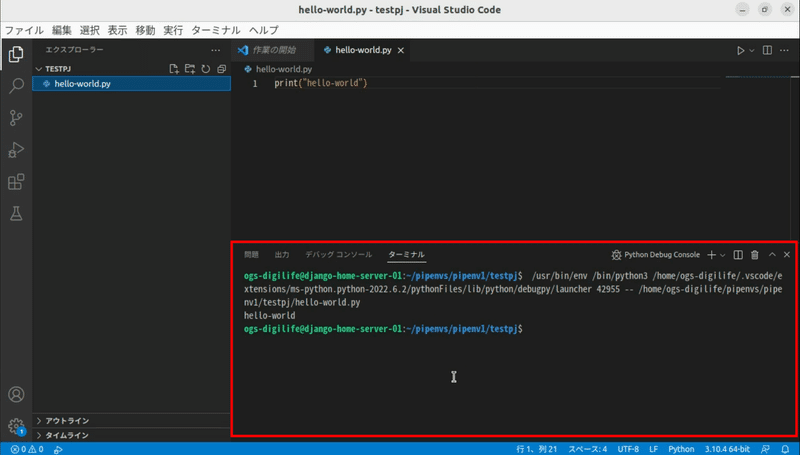The width and height of the screenshot is (800, 455).
Task: Select the ターミナル panel tab
Action: (406, 255)
